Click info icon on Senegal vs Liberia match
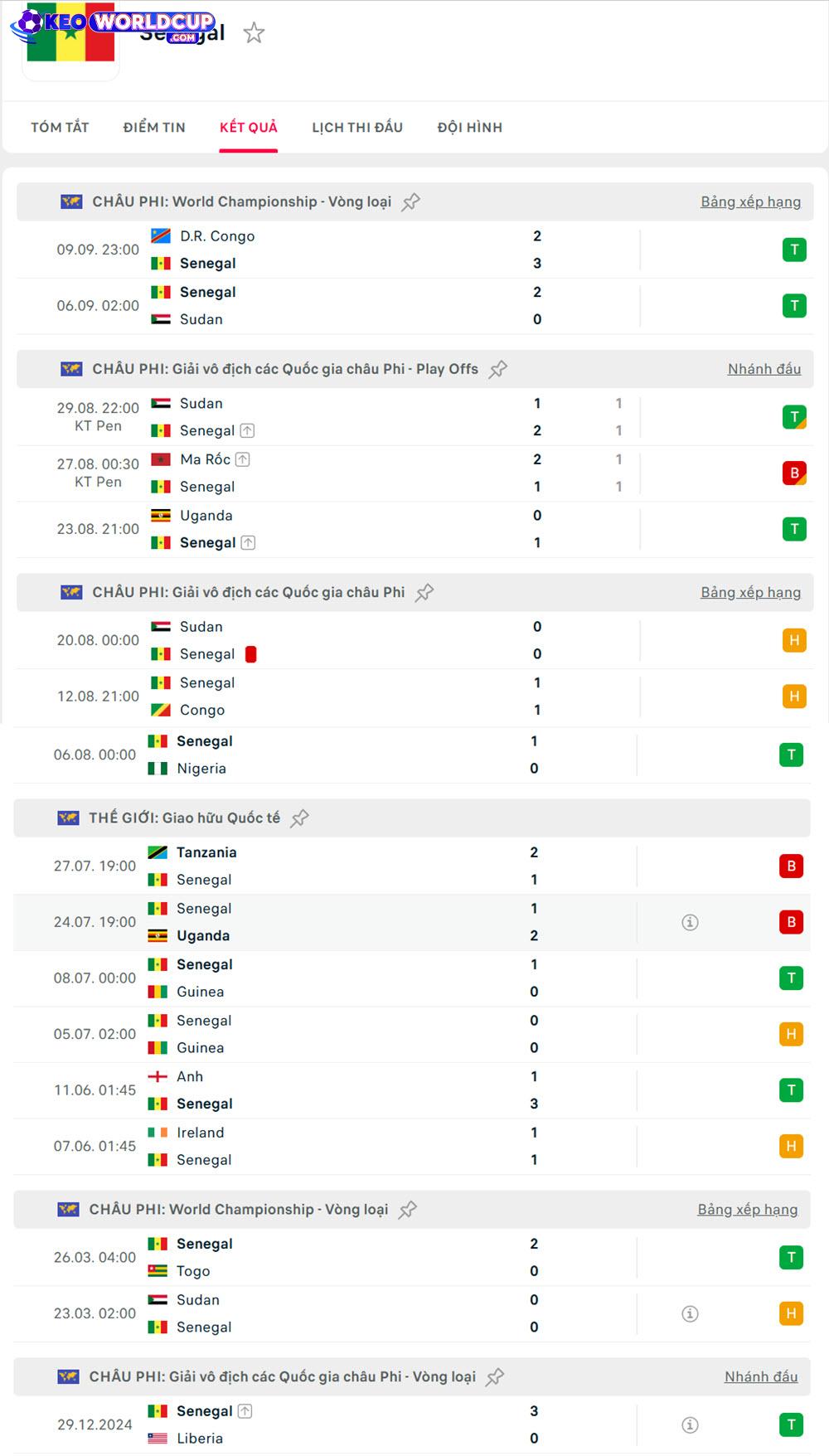 690,1425
